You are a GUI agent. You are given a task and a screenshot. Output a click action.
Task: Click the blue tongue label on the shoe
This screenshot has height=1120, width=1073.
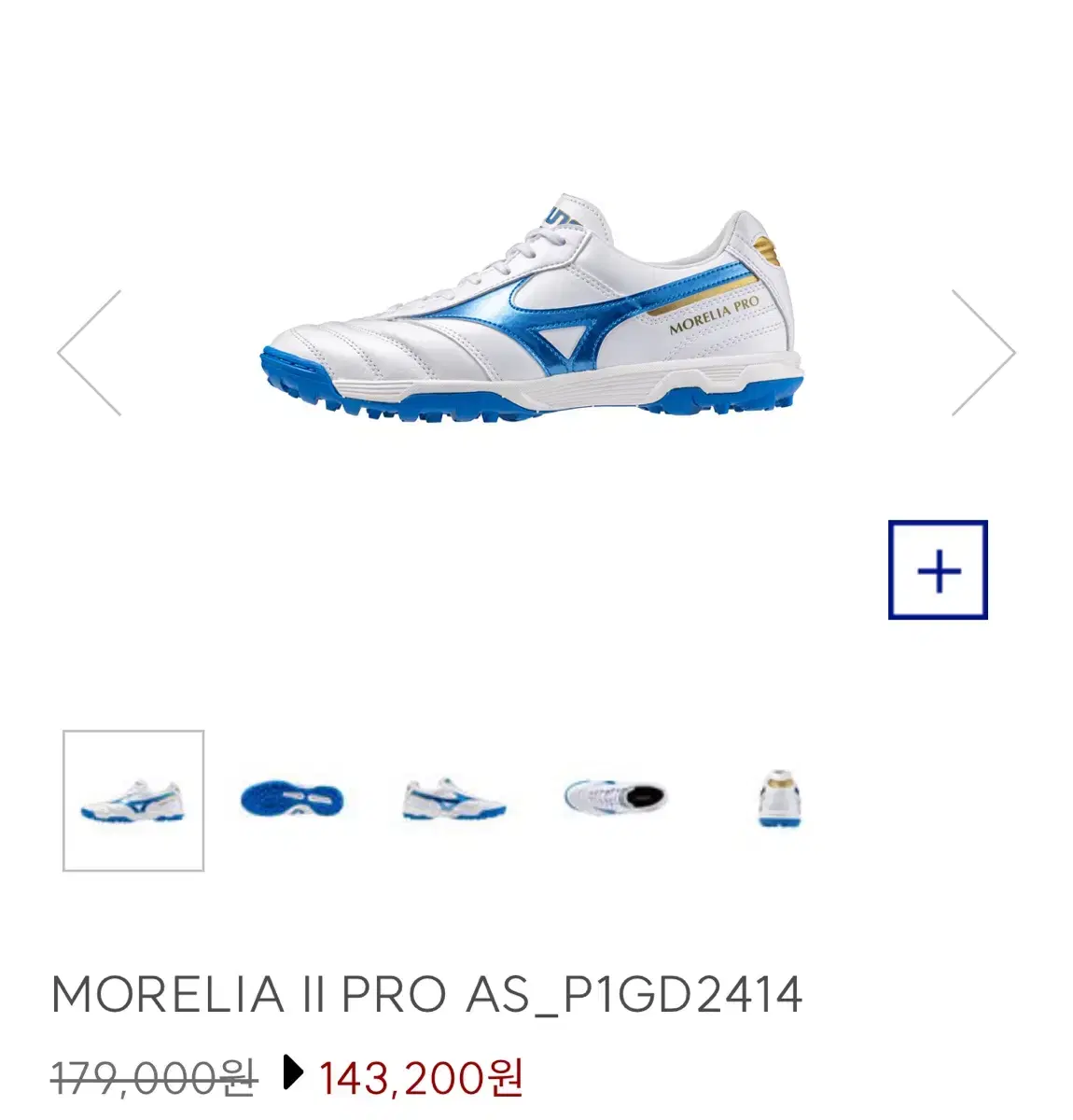pos(560,214)
